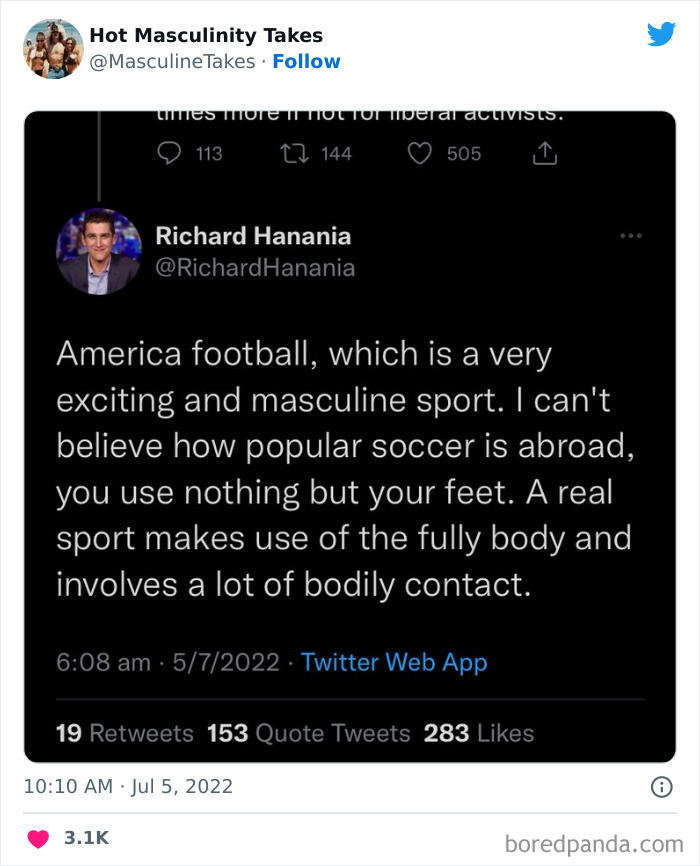
Task: Open the ellipsis options menu on the tweet
Action: 631,235
